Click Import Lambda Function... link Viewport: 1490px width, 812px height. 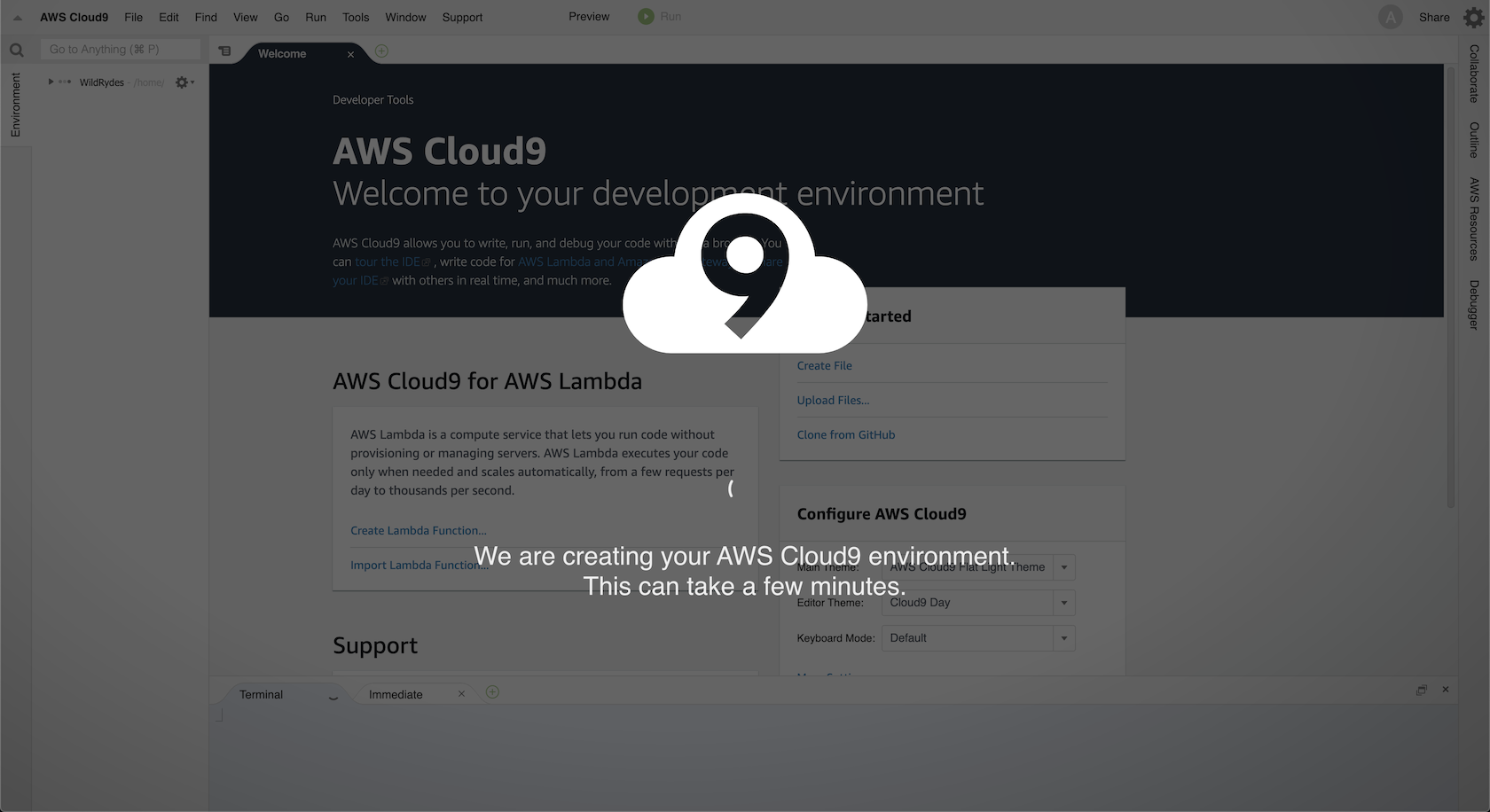tap(419, 565)
